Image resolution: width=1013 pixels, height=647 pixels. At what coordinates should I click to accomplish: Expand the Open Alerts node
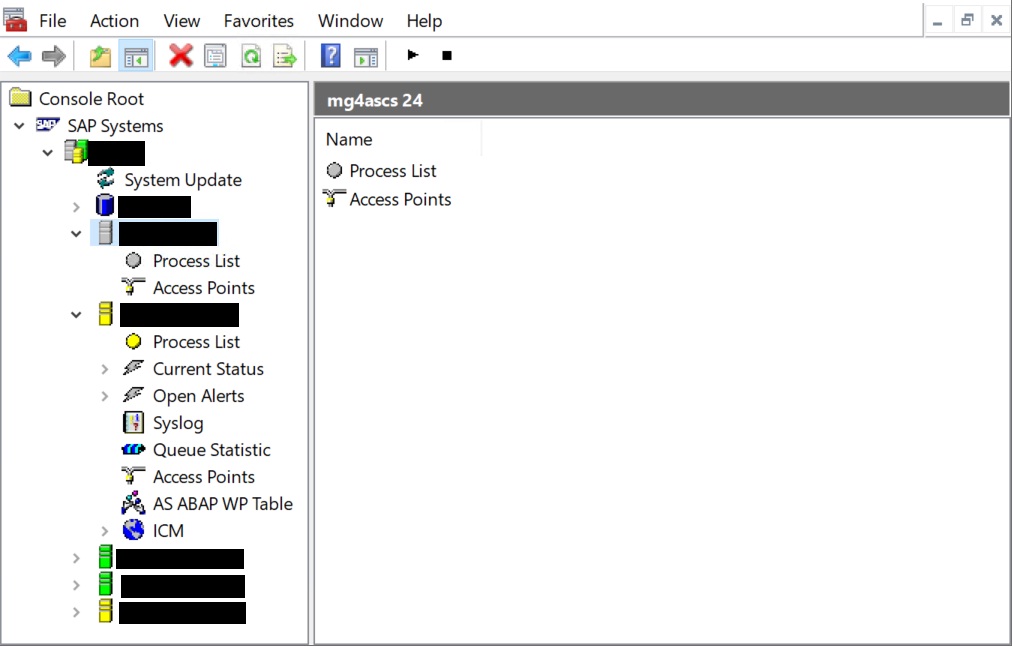click(x=105, y=396)
